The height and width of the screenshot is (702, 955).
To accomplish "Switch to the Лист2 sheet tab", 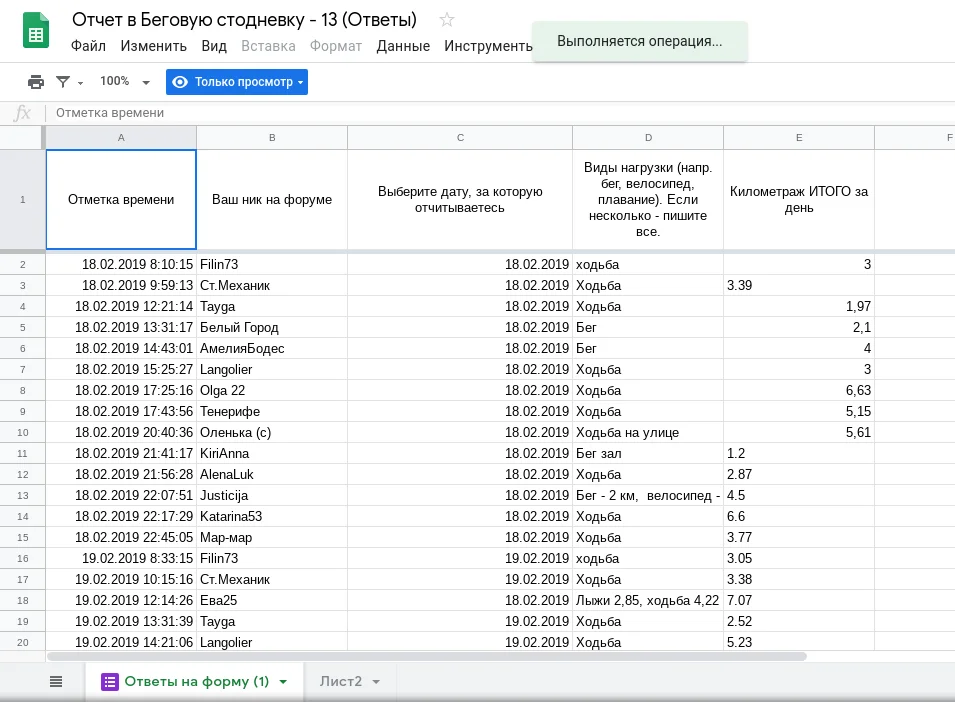I will 341,681.
